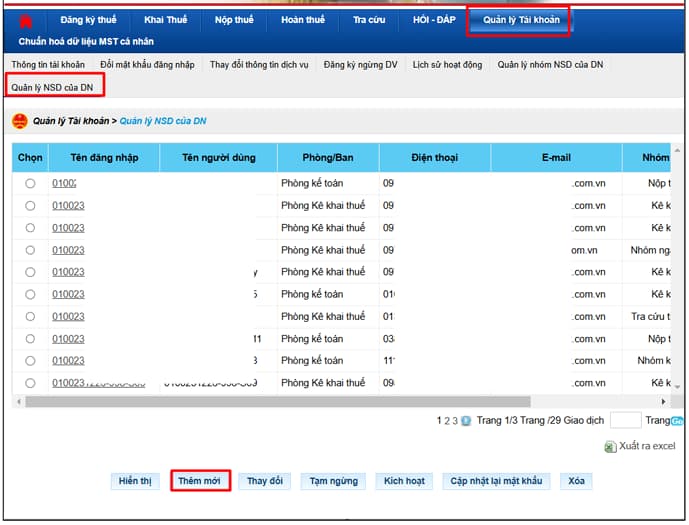The width and height of the screenshot is (689, 525).
Task: Click the next-page pagination arrow icon
Action: [466, 421]
